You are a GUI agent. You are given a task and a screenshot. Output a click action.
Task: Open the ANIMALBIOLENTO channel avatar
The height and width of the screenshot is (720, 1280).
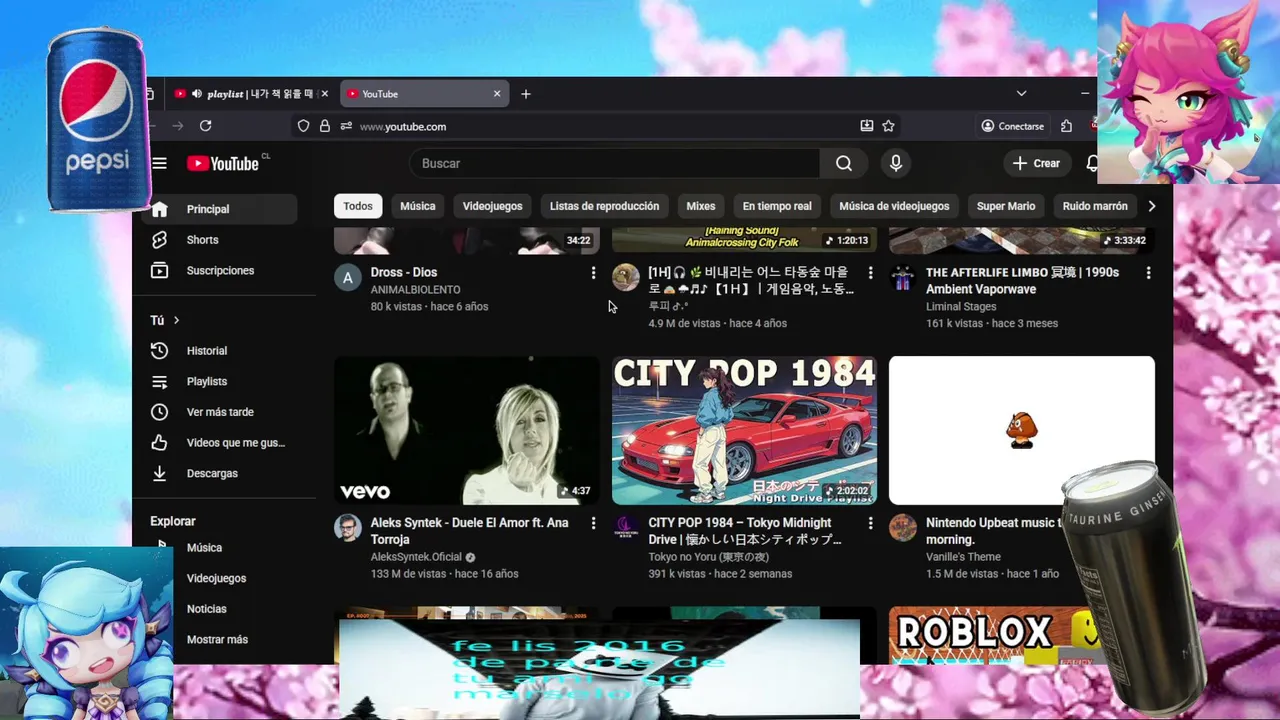[x=348, y=277]
